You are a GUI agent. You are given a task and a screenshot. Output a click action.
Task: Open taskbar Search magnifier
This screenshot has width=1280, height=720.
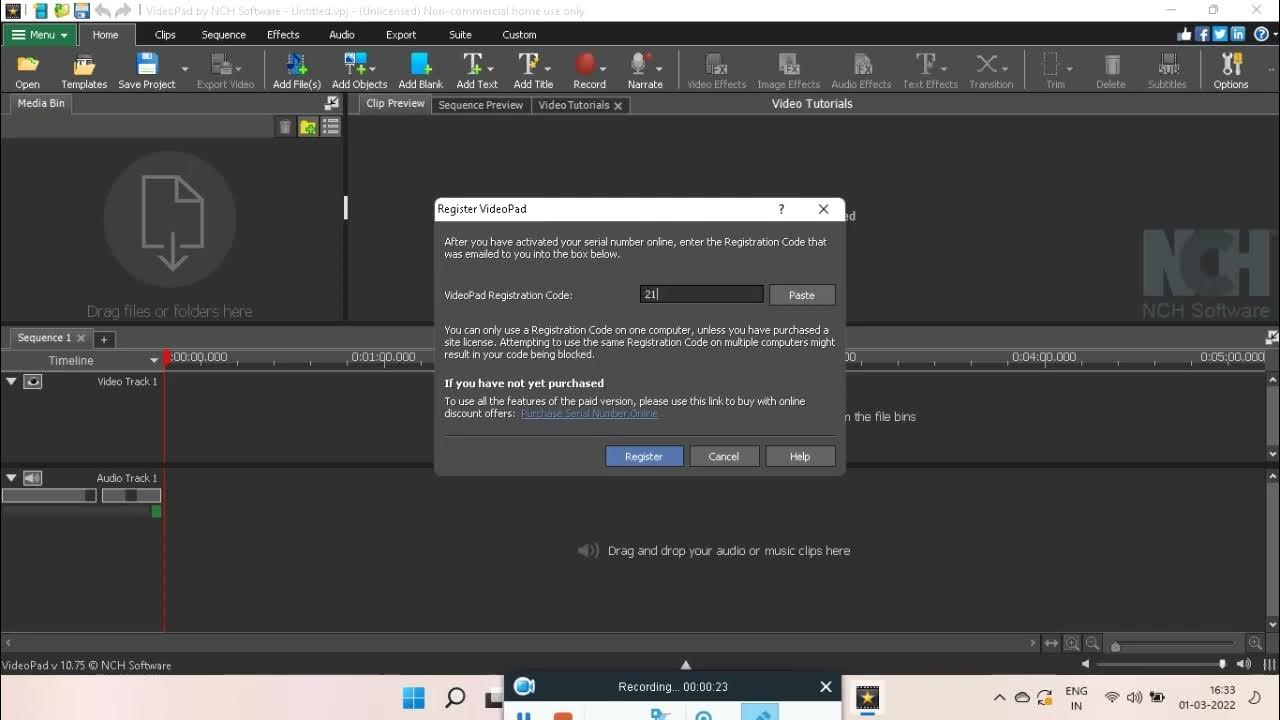(455, 697)
